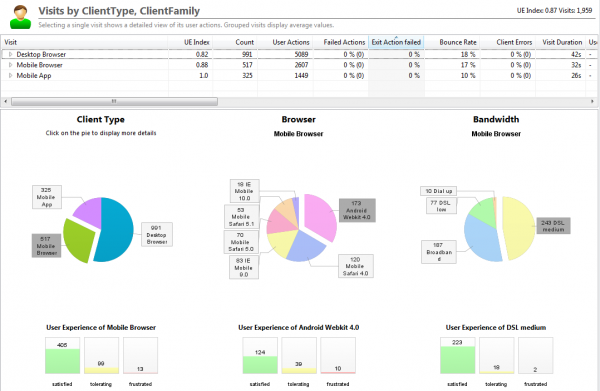Click the scrollbar's left arrow
600x391 pixels.
click(x=5, y=101)
